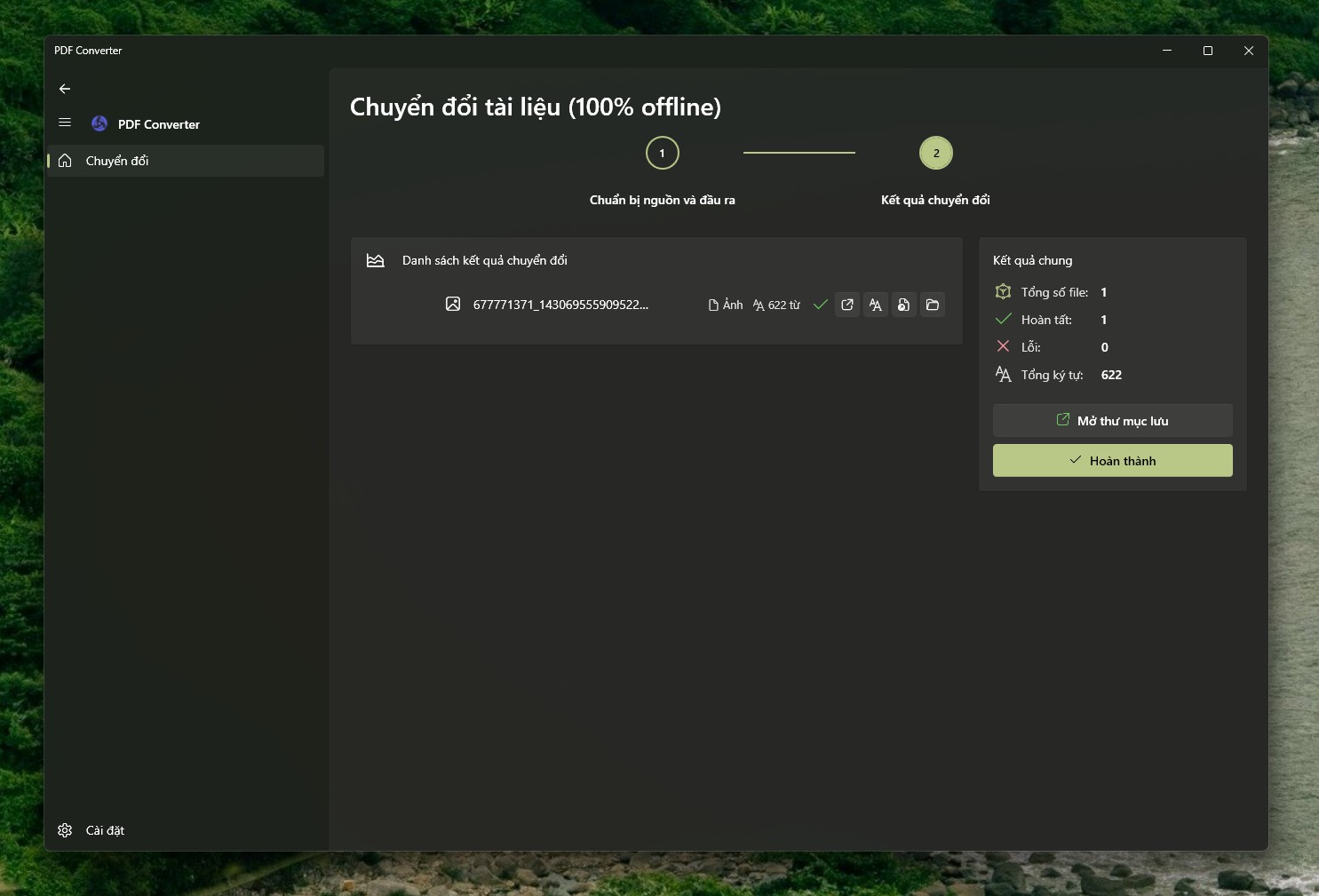Minimize the PDF Converter window

pos(1167,51)
